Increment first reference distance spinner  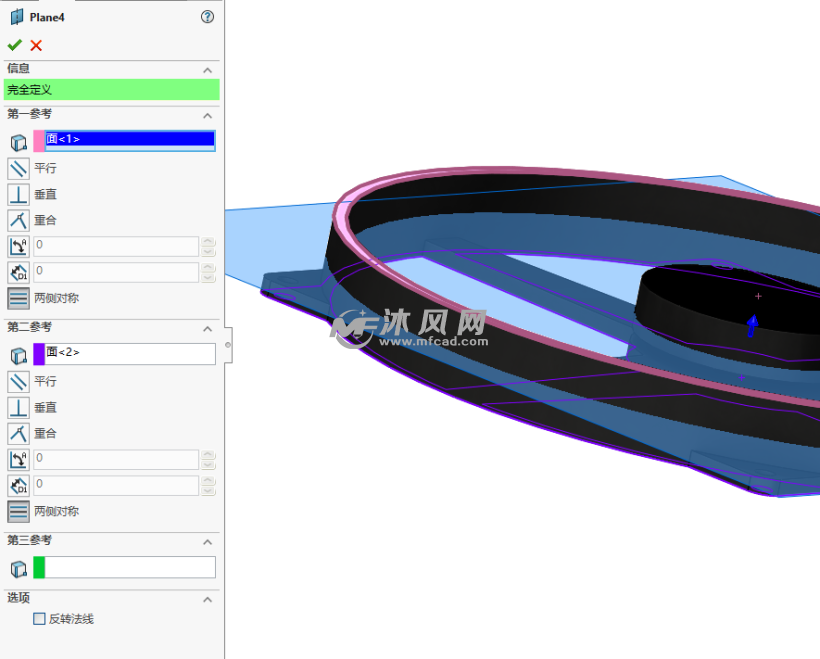coord(208,267)
